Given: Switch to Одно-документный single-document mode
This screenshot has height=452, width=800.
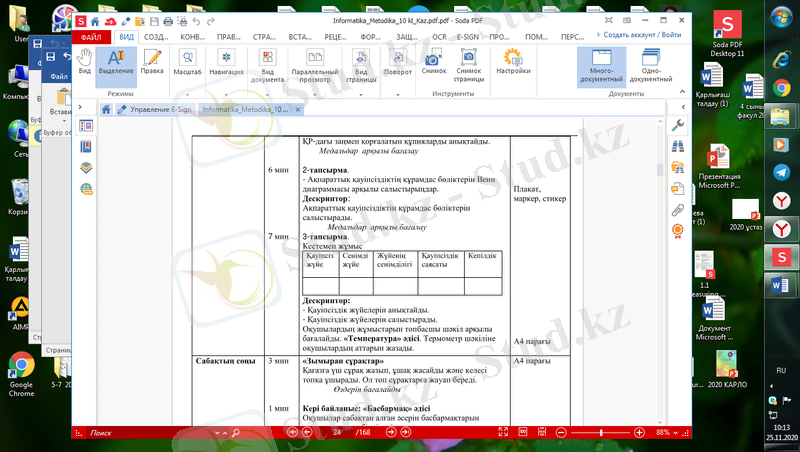Looking at the screenshot, I should (x=650, y=64).
